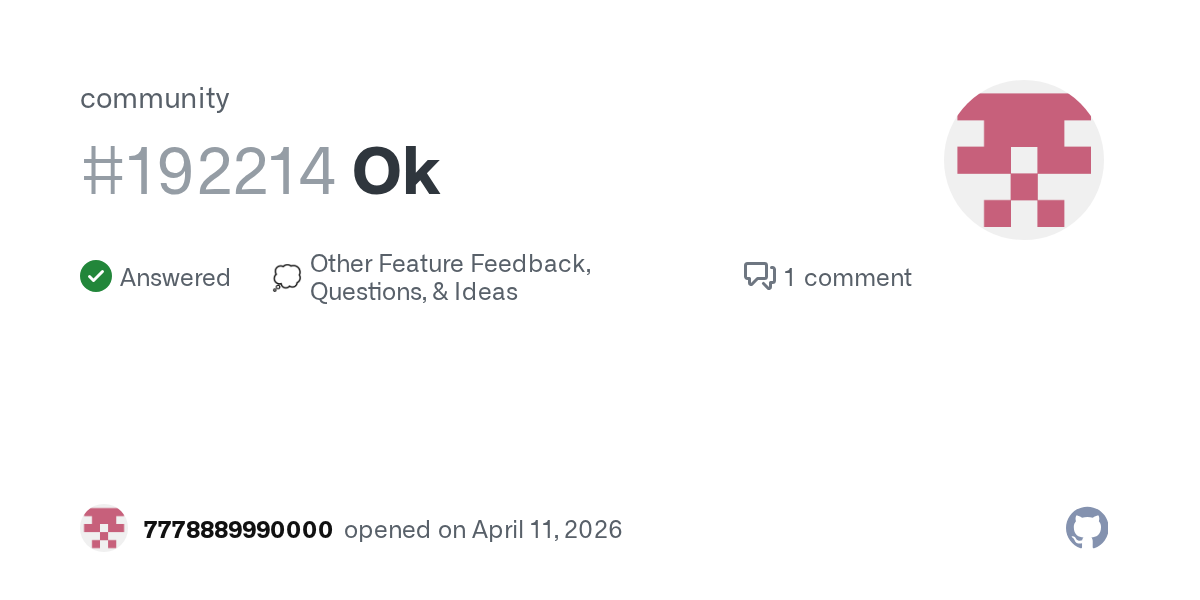The height and width of the screenshot is (600, 1200).
Task: Click the "&" in the category name
Action: (x=440, y=292)
